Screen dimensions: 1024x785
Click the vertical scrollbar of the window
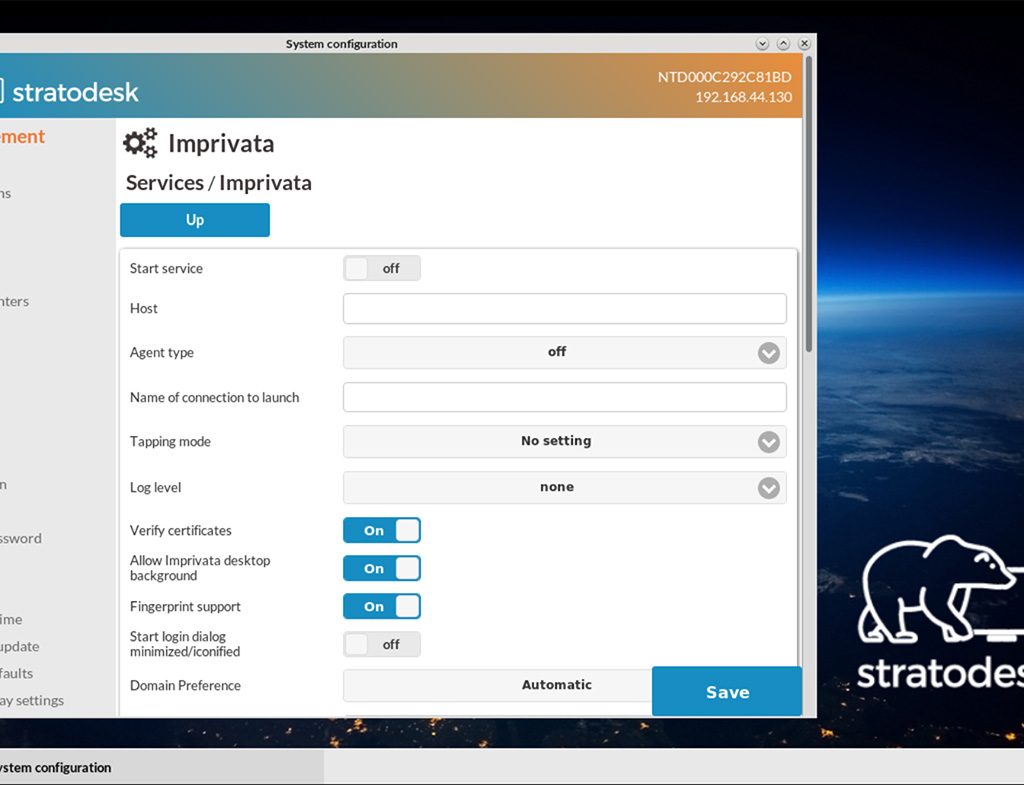809,204
